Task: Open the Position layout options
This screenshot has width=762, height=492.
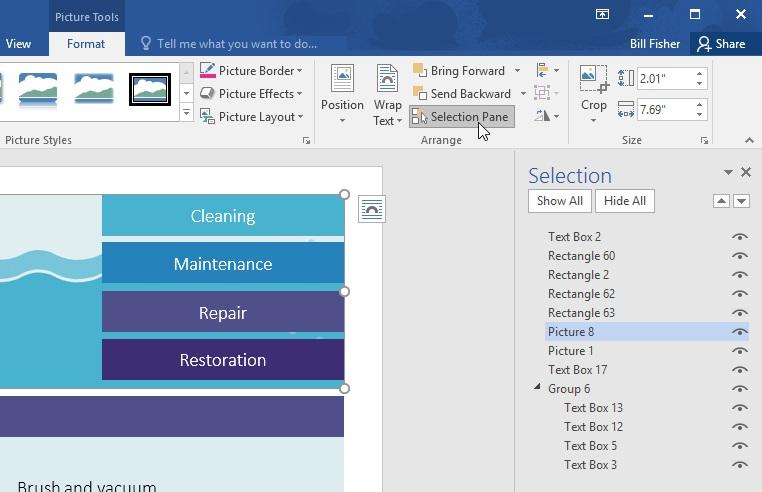Action: tap(342, 94)
